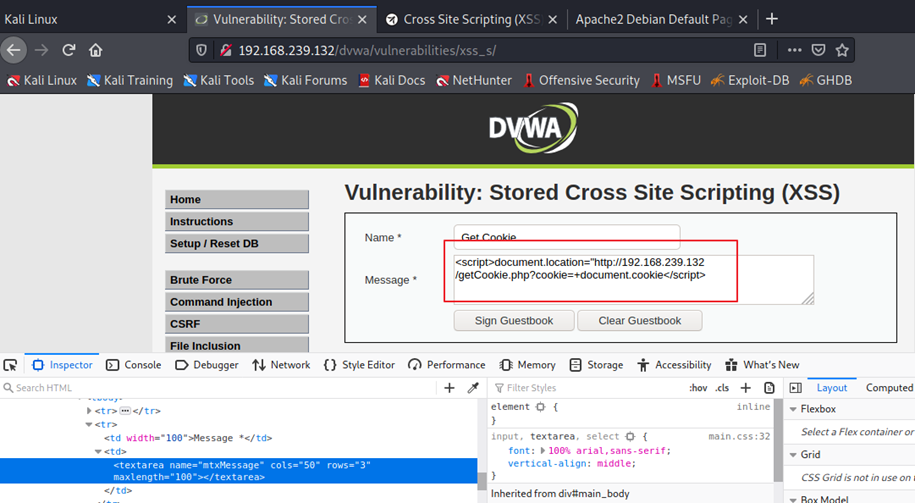Click Sign Guestbook button
The height and width of the screenshot is (503, 915).
(x=514, y=321)
